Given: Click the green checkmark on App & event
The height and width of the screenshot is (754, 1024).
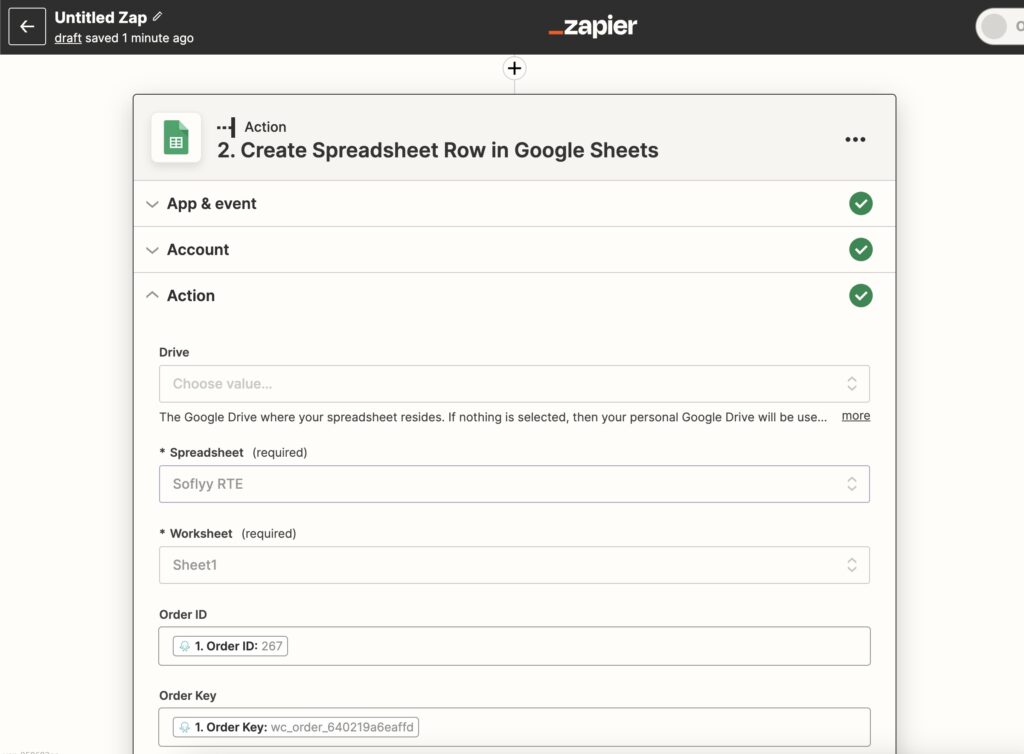Looking at the screenshot, I should pos(861,203).
